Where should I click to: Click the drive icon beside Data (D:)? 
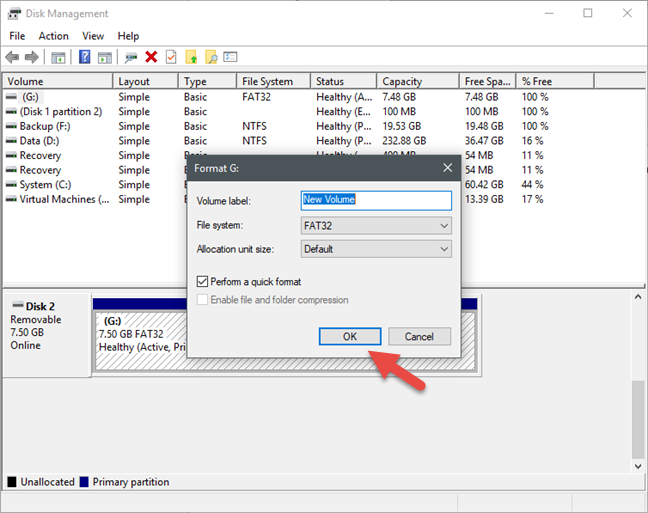(x=12, y=141)
